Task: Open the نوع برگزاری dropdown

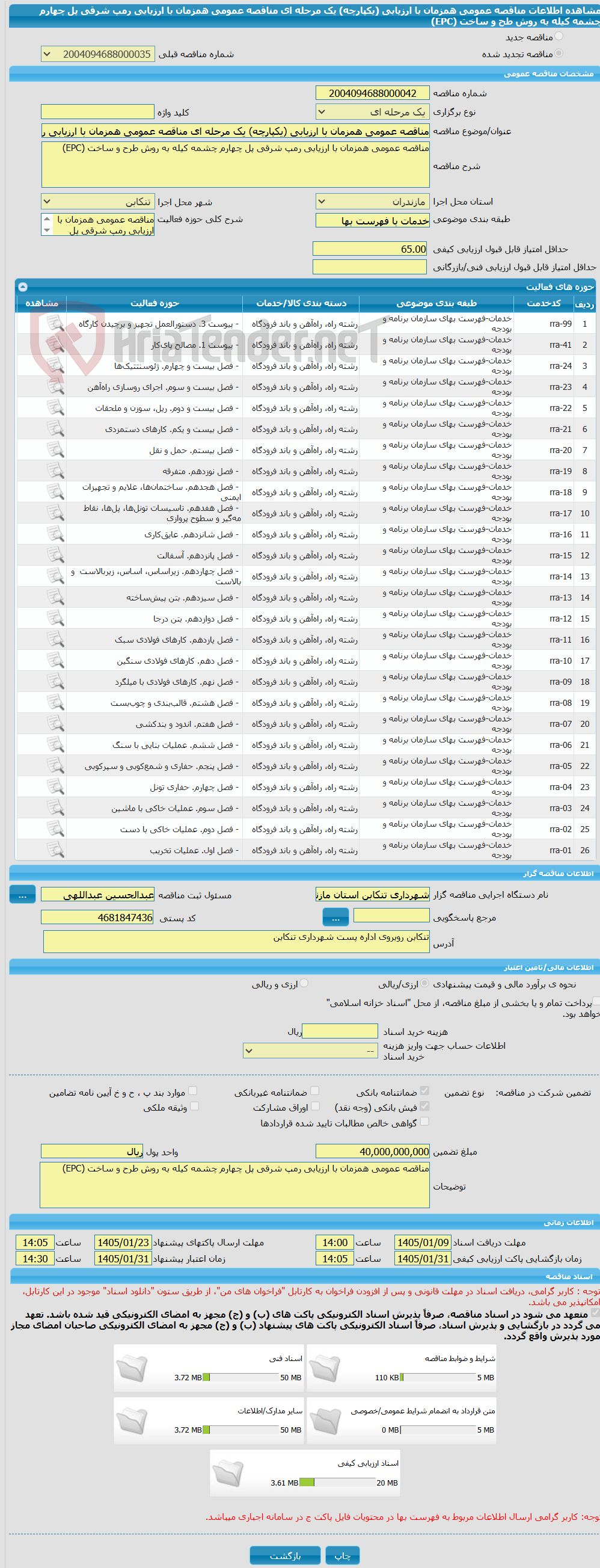Action: point(373,112)
